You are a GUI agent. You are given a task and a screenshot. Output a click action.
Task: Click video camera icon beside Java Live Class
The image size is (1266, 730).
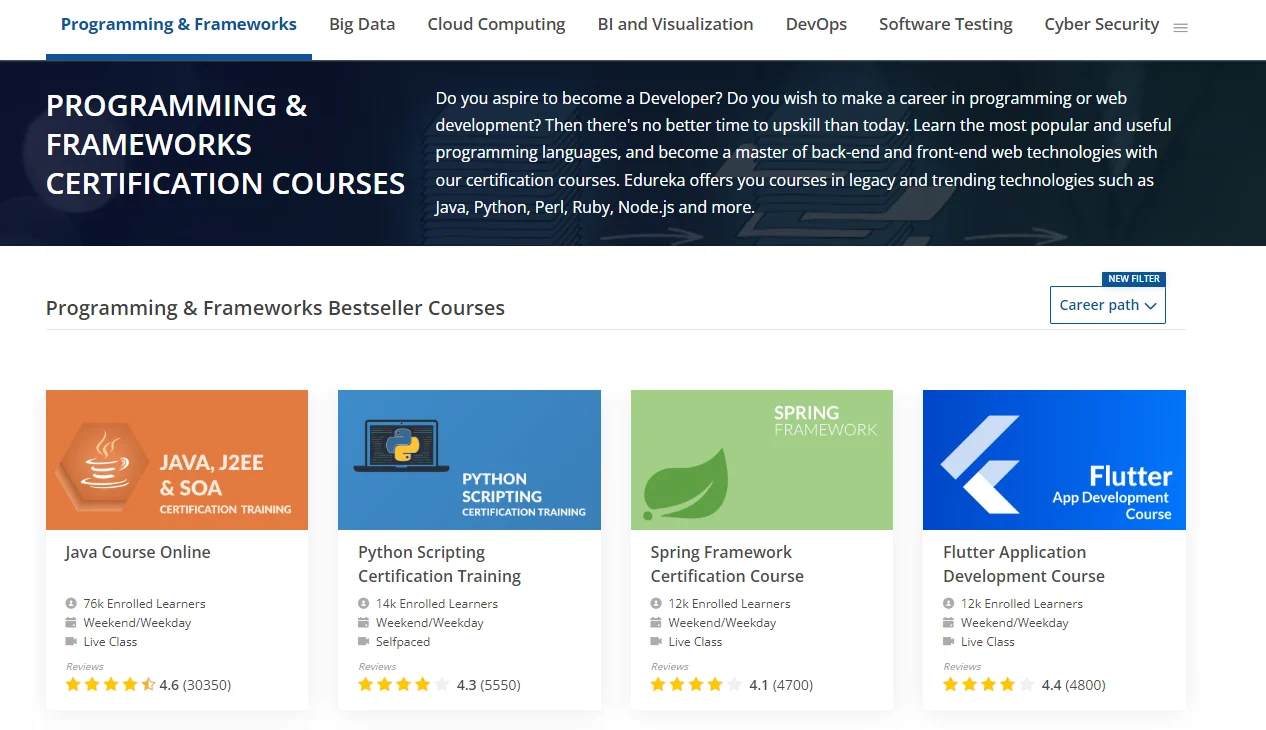click(x=71, y=642)
